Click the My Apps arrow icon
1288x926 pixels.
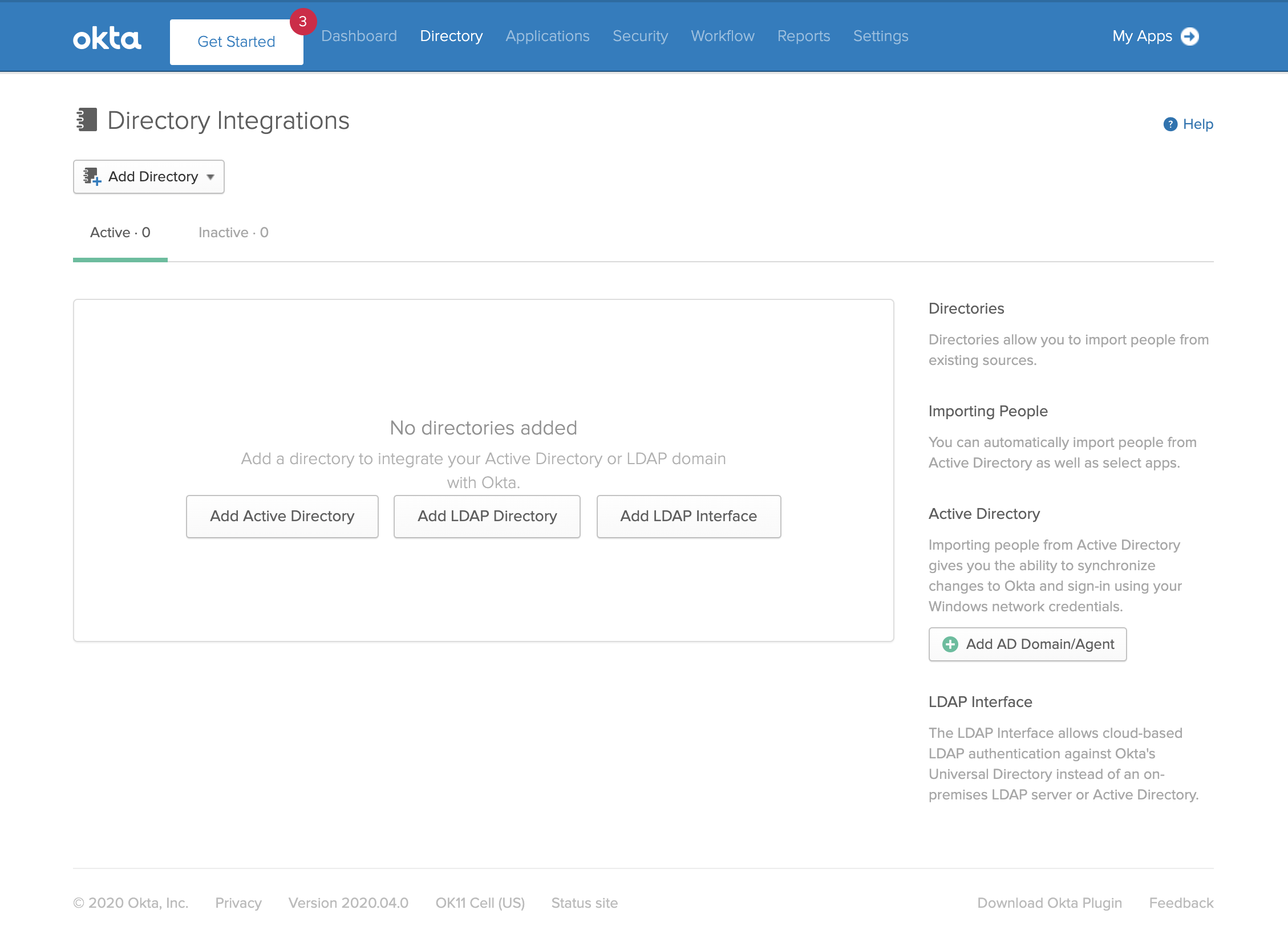coord(1190,36)
